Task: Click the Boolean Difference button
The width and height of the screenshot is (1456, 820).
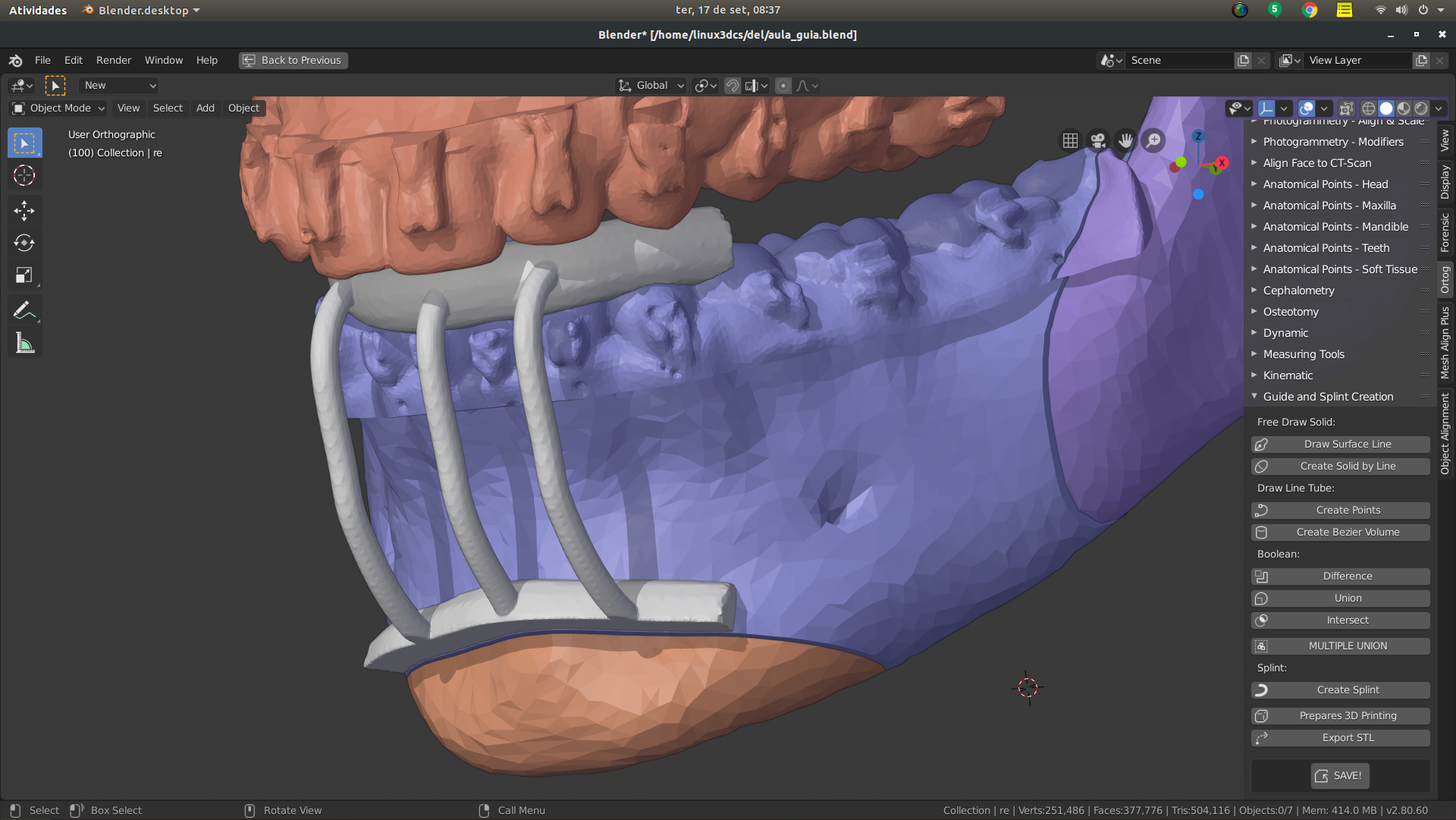Action: [1341, 577]
